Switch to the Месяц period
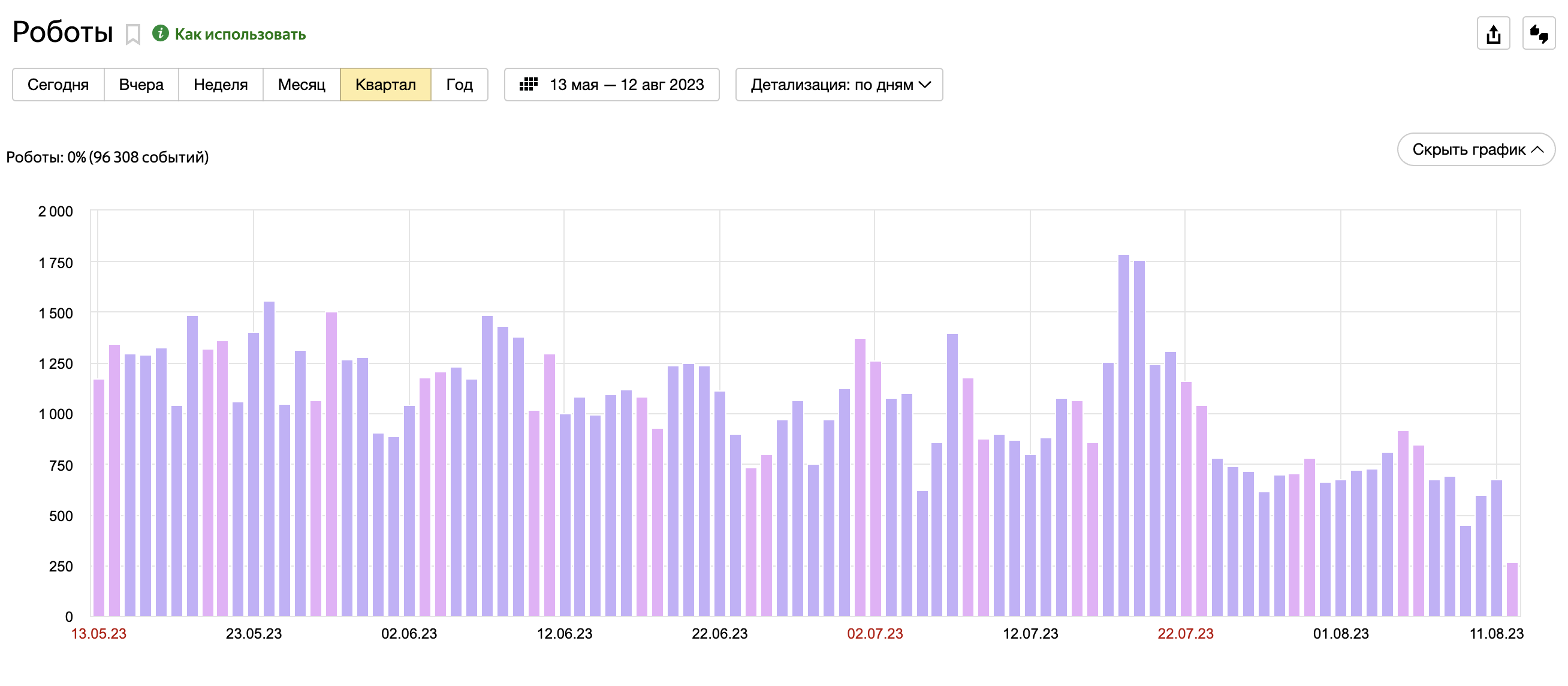This screenshot has width=1568, height=686. (301, 85)
